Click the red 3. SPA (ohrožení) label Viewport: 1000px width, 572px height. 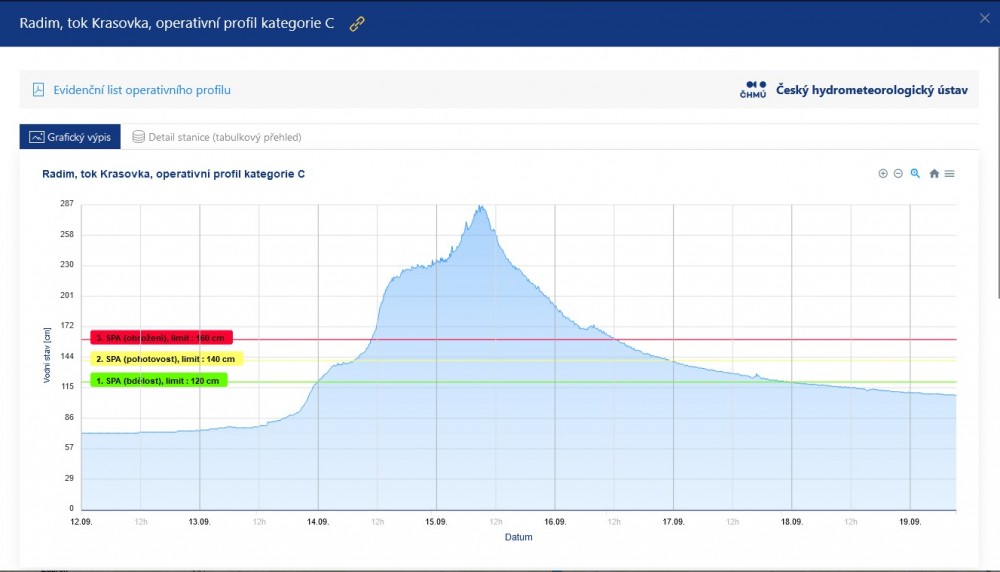[161, 338]
